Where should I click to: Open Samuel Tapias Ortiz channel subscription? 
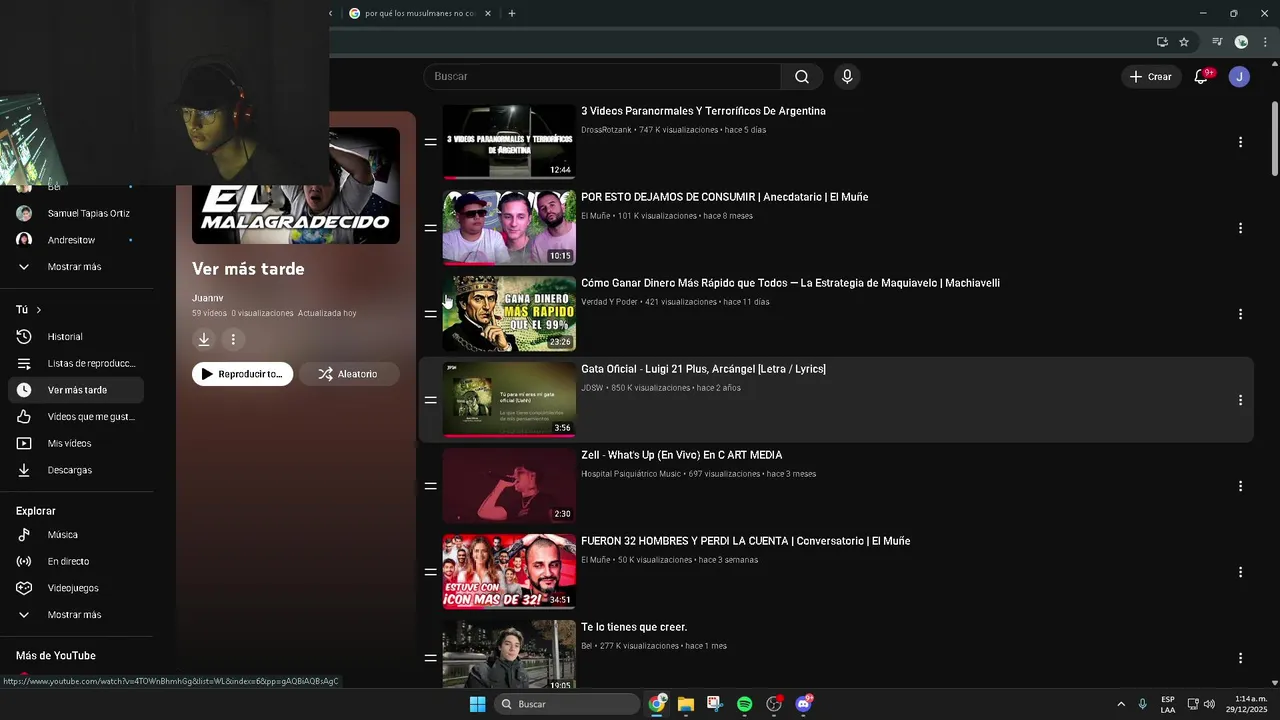[75, 214]
